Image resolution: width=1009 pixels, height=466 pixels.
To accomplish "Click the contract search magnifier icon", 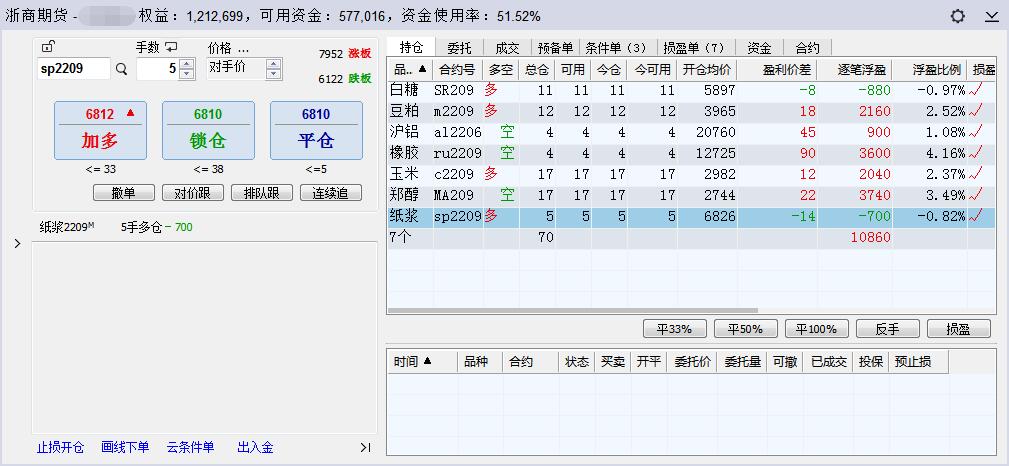I will (x=122, y=69).
